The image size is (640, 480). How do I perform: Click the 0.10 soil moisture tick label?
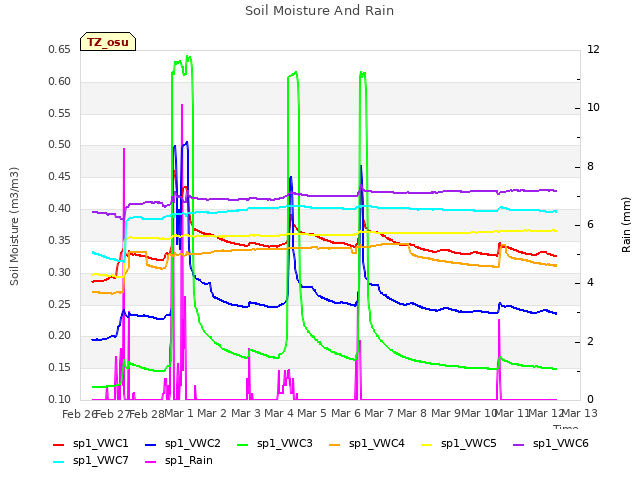60,400
